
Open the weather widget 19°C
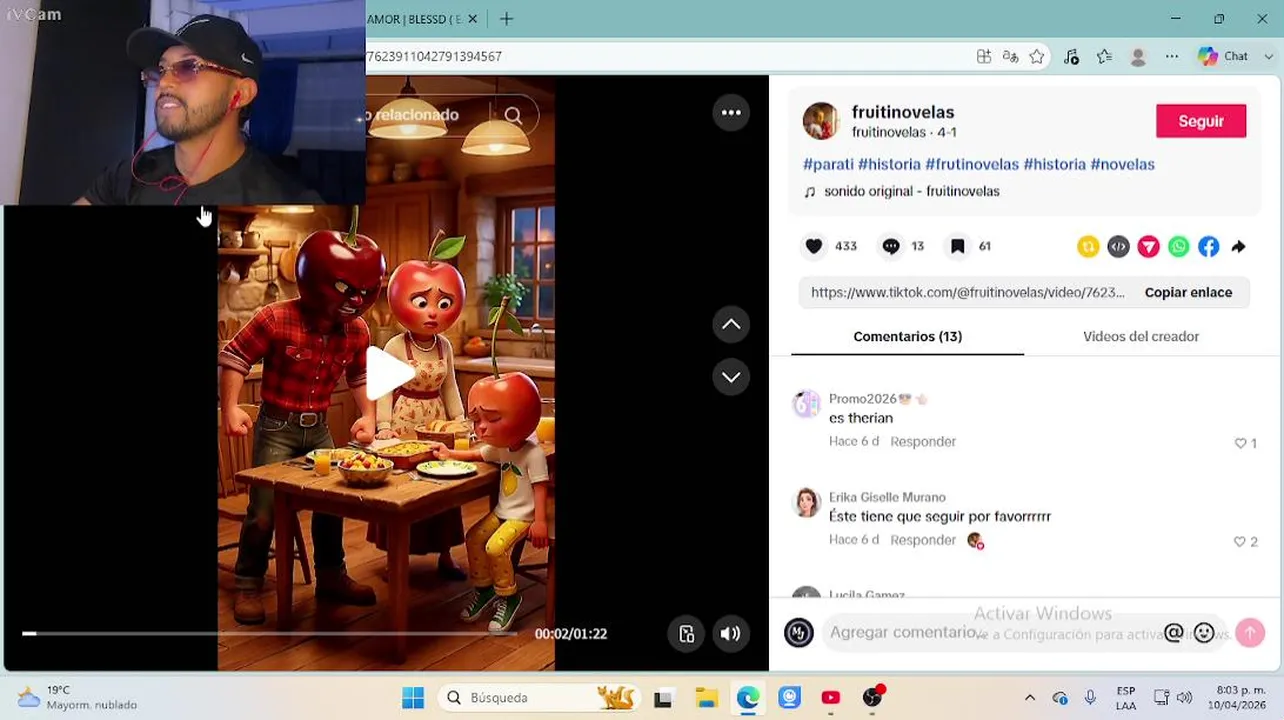coord(76,697)
